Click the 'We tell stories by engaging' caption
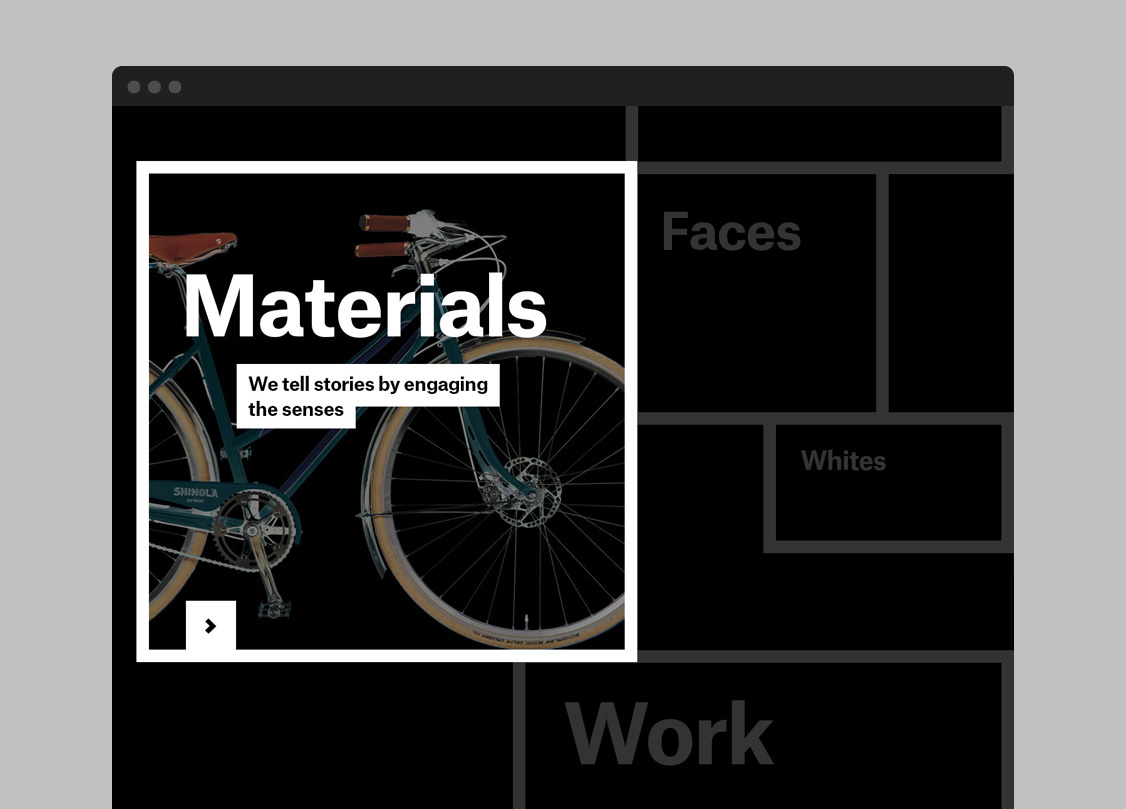Image resolution: width=1126 pixels, height=809 pixels. (367, 385)
